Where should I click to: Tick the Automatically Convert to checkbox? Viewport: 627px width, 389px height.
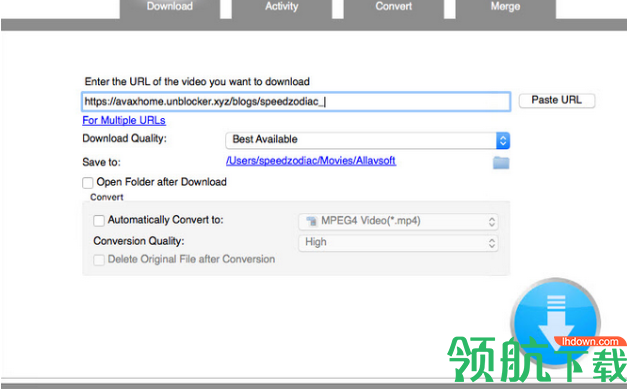[99, 220]
